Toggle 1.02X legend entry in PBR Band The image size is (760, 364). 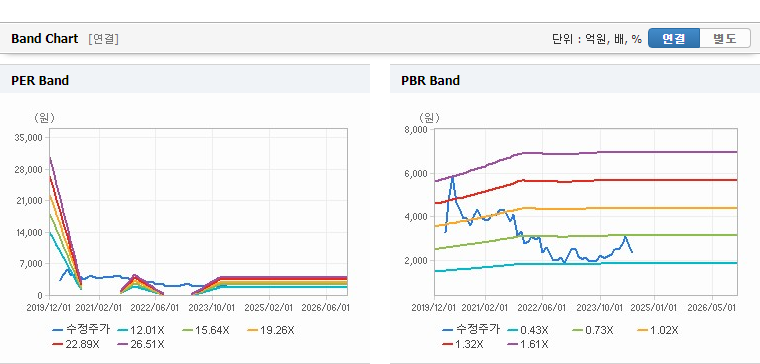(657, 331)
